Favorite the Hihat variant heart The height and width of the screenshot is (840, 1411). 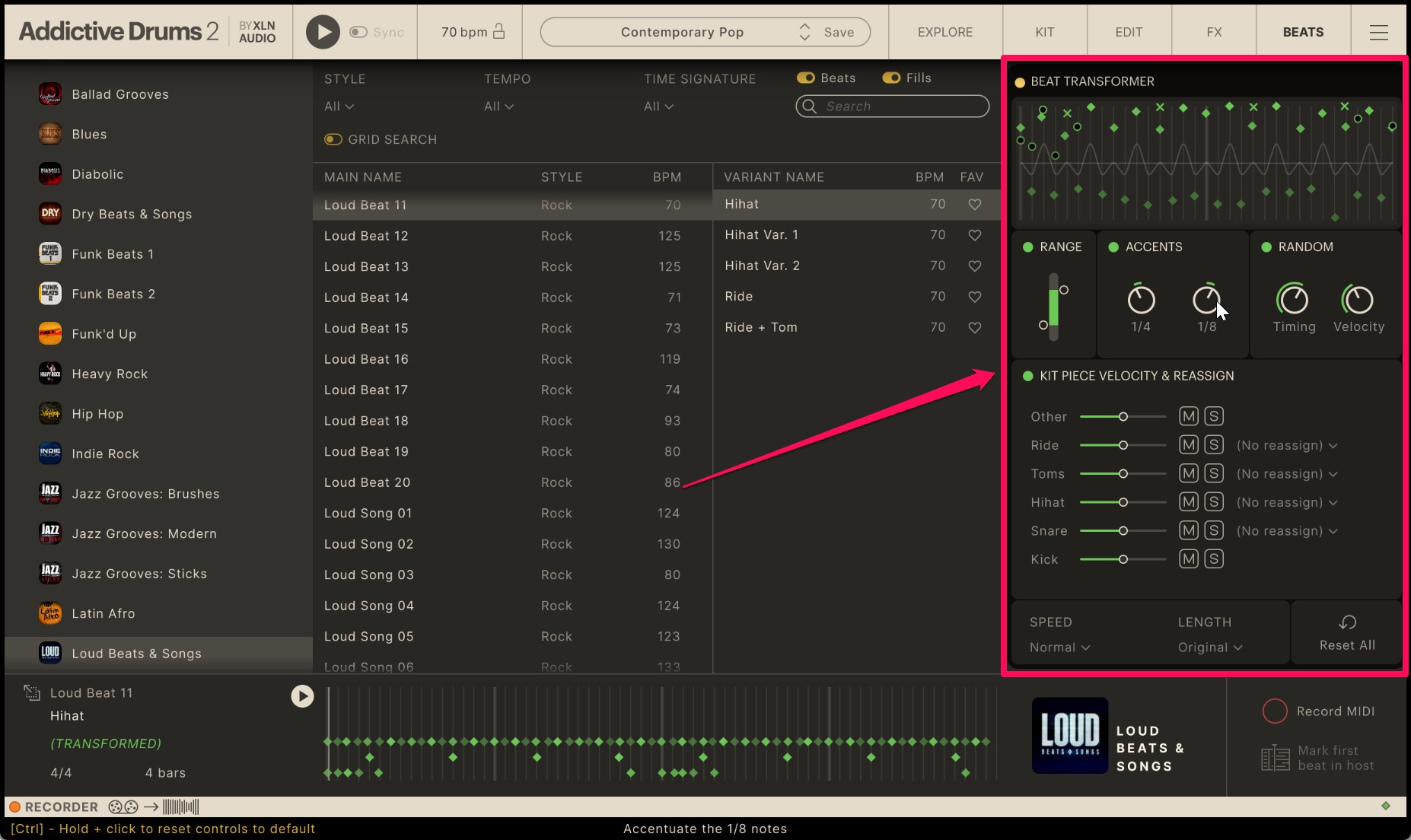click(974, 204)
